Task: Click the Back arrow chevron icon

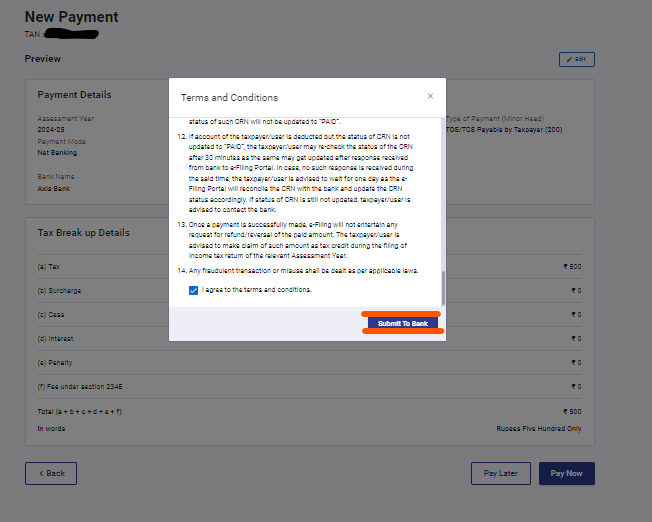Action: pos(40,473)
